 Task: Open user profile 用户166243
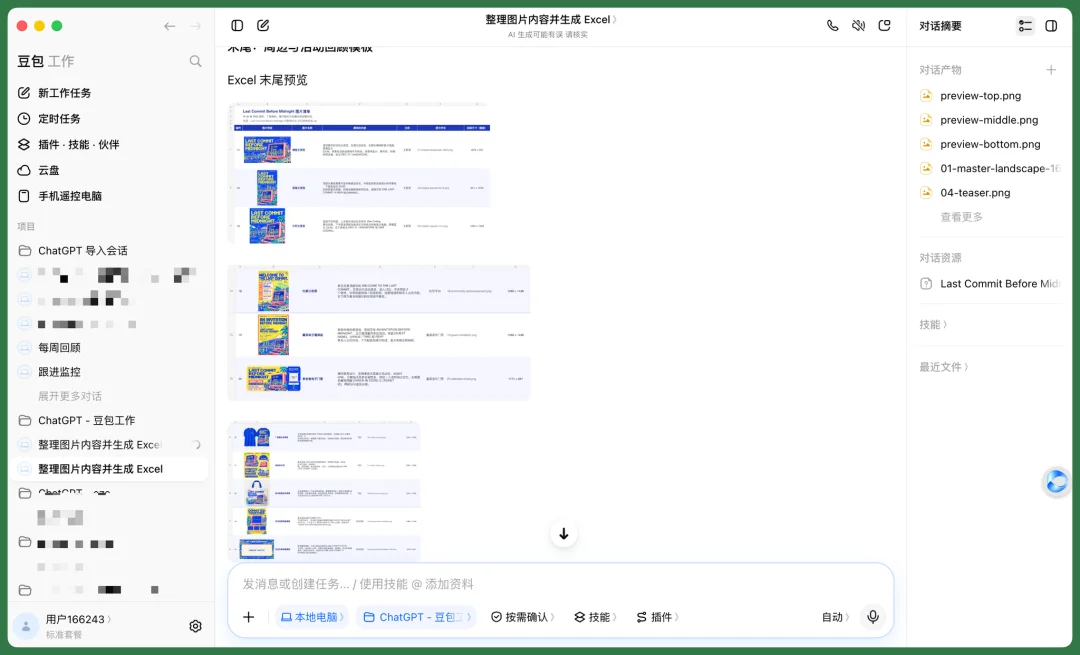(x=78, y=619)
